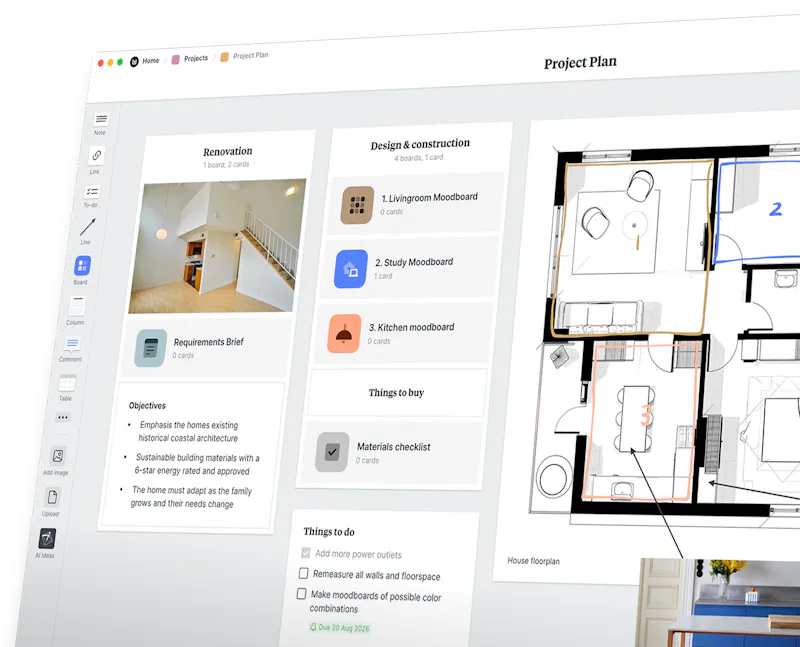
Task: Click the Renovation column title
Action: (x=228, y=152)
